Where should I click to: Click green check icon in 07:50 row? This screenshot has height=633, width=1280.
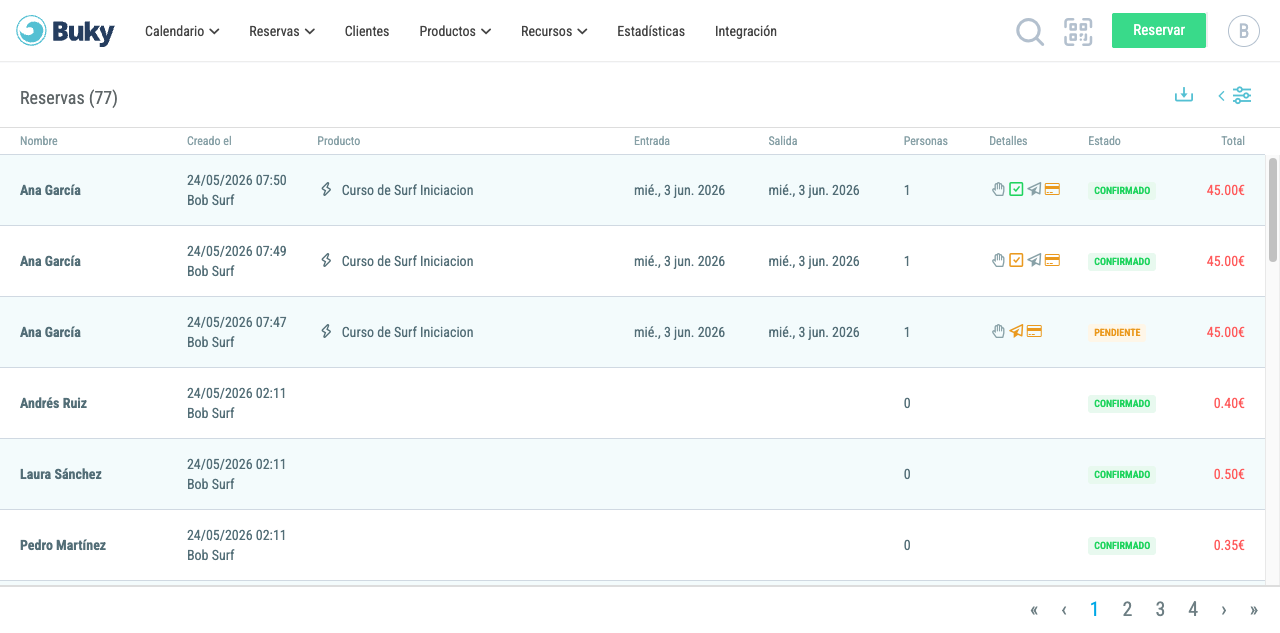[x=1016, y=189]
